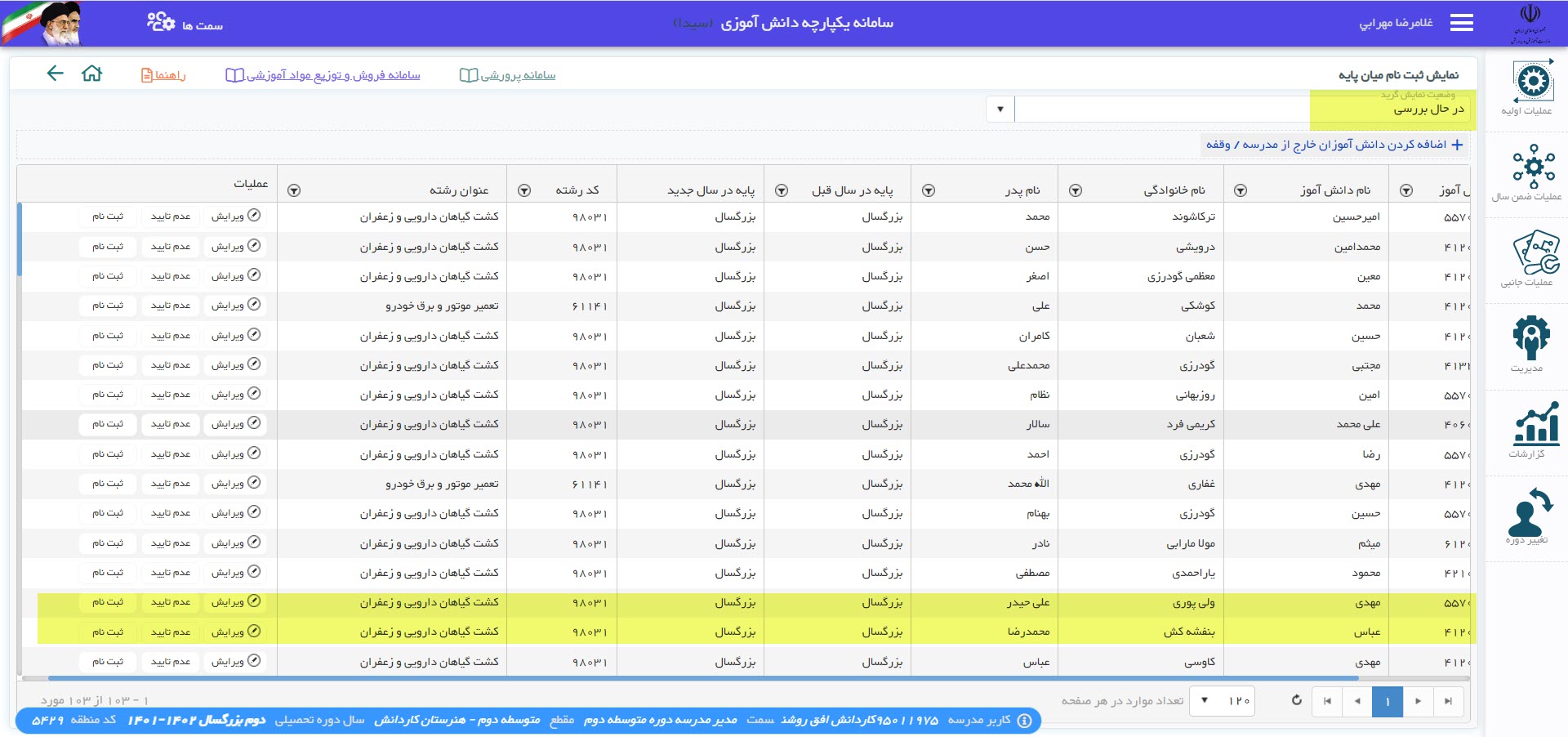Open items-per-page dropdown showing 120
Image resolution: width=1568 pixels, height=737 pixels.
pyautogui.click(x=1205, y=700)
